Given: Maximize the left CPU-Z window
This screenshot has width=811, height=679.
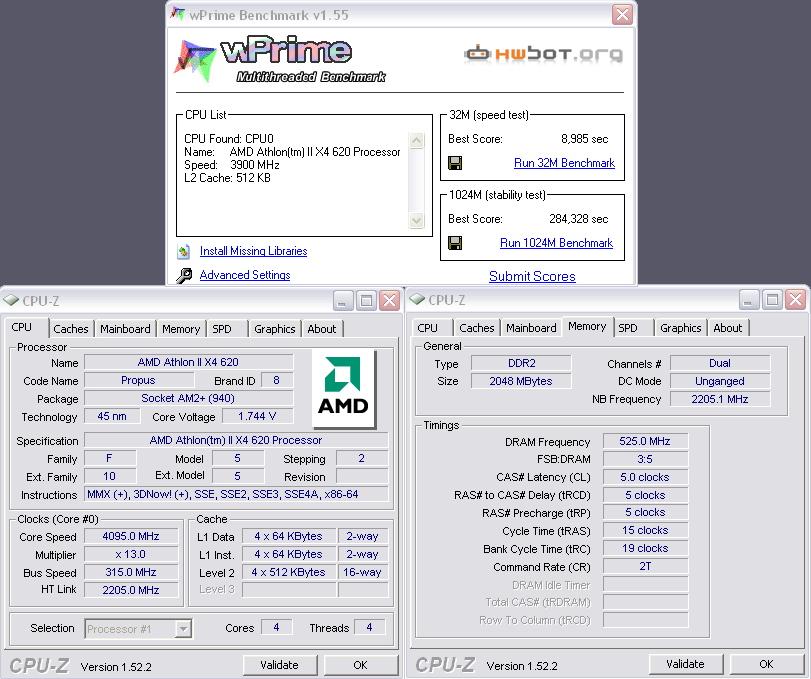Looking at the screenshot, I should (x=366, y=300).
